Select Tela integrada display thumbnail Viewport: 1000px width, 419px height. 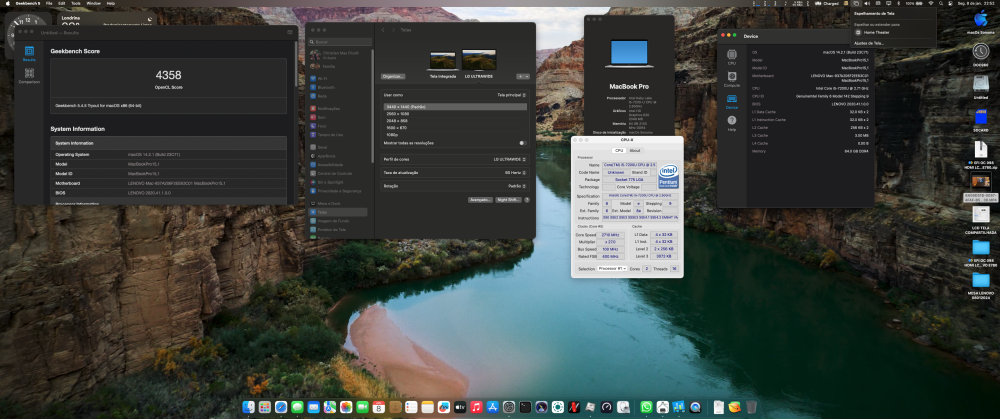443,61
